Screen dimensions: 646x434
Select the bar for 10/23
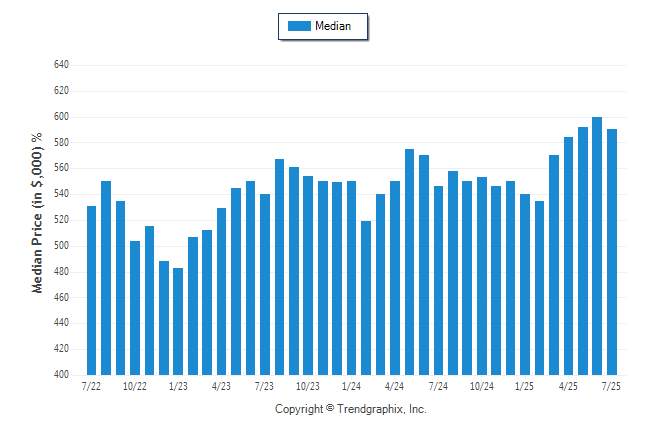pos(308,275)
